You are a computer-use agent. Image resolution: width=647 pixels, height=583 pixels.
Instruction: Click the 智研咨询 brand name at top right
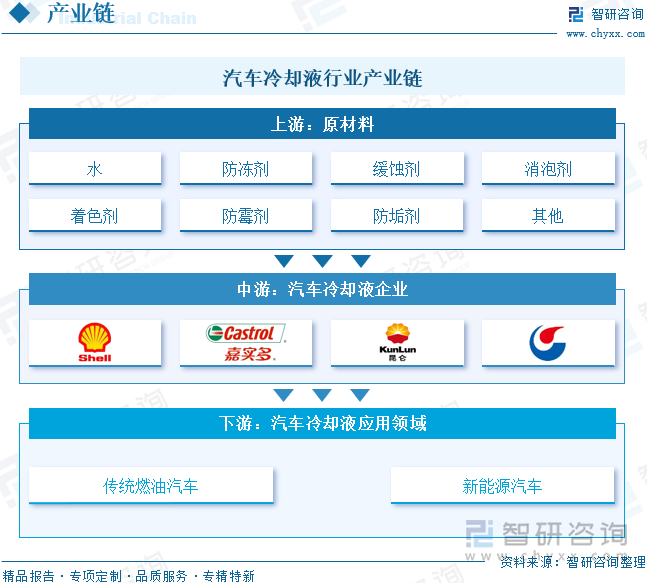(x=617, y=14)
